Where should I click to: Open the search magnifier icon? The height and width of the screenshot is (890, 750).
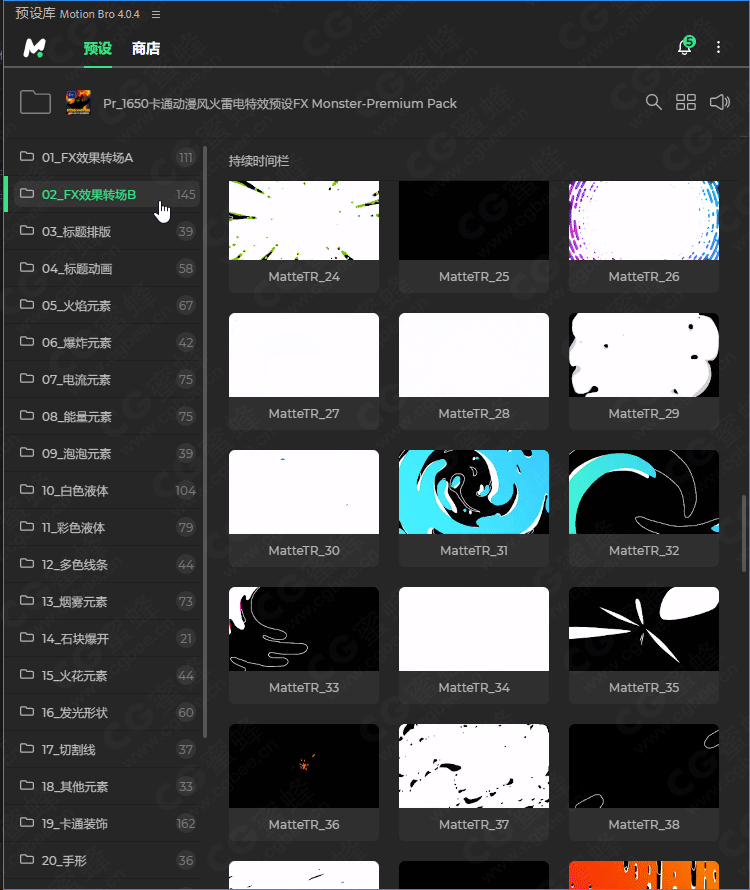pos(653,102)
